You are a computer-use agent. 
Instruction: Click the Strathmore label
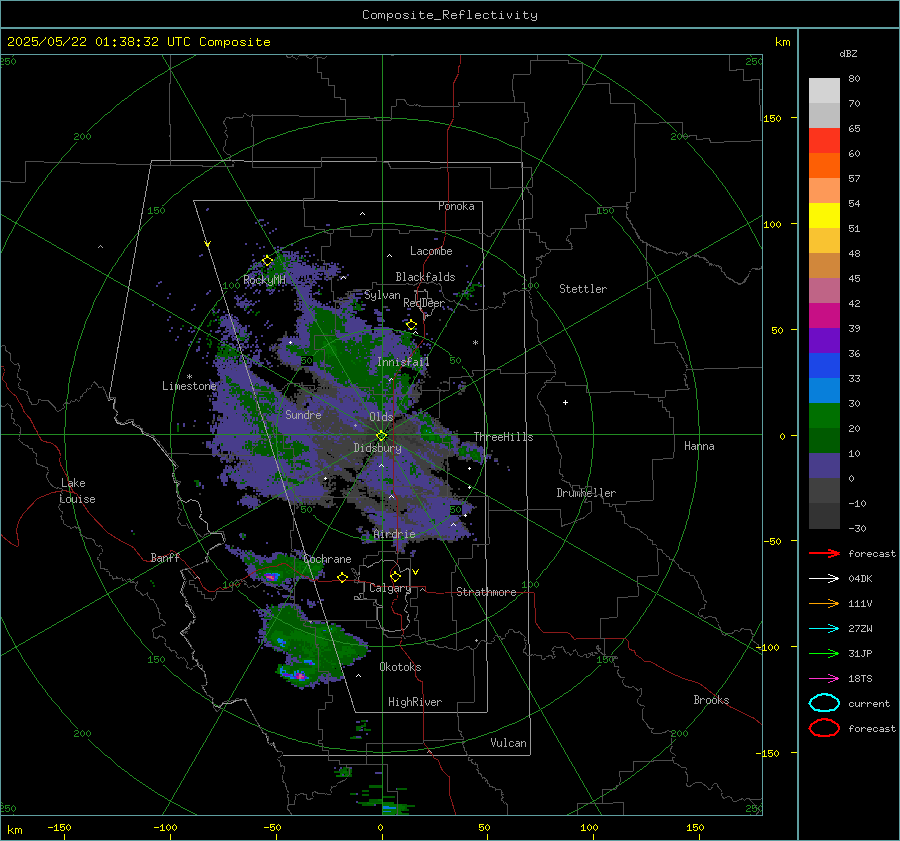(x=486, y=592)
